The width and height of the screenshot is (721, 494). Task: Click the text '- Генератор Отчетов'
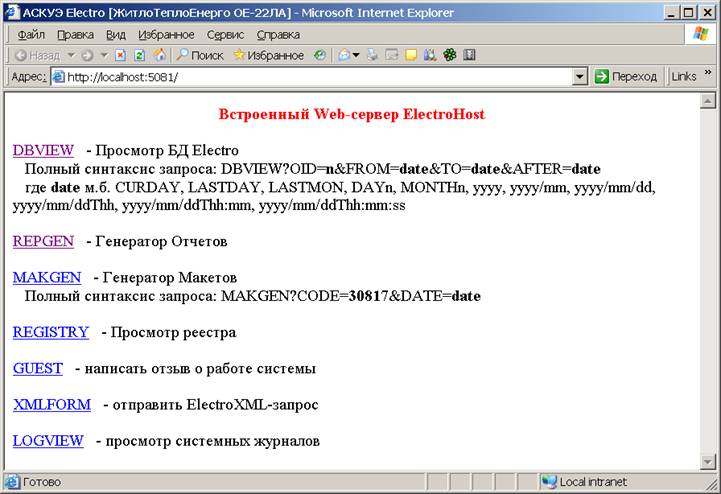coord(157,241)
